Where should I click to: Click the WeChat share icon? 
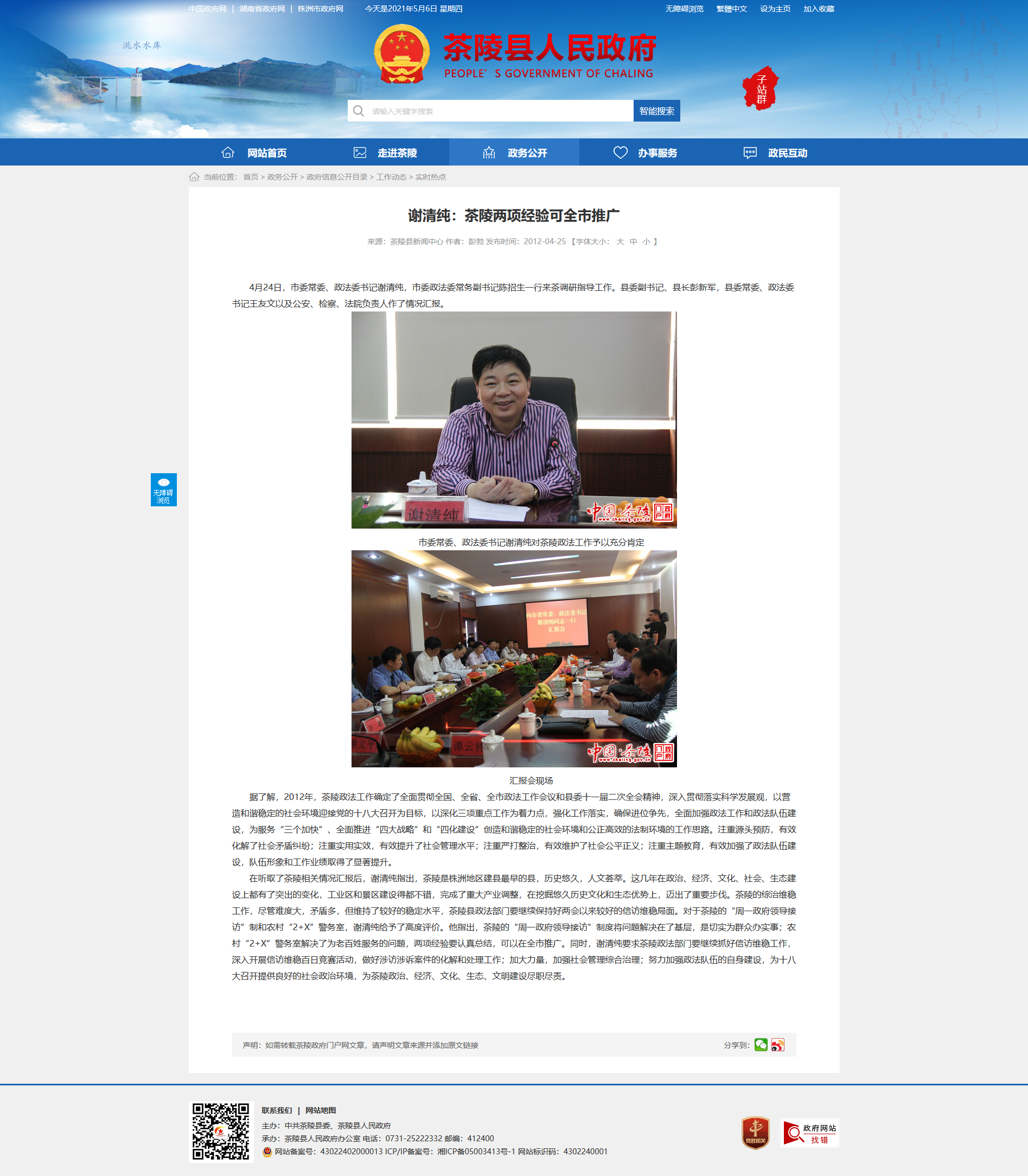(761, 1045)
